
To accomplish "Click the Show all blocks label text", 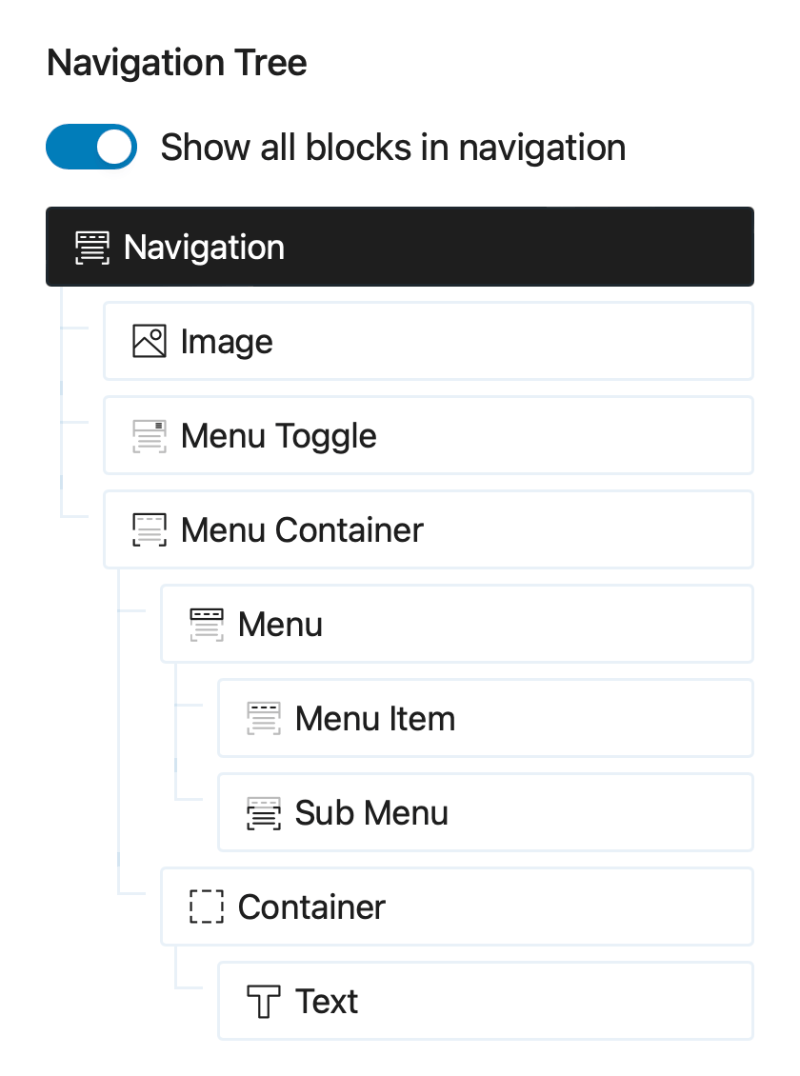I will coord(393,147).
